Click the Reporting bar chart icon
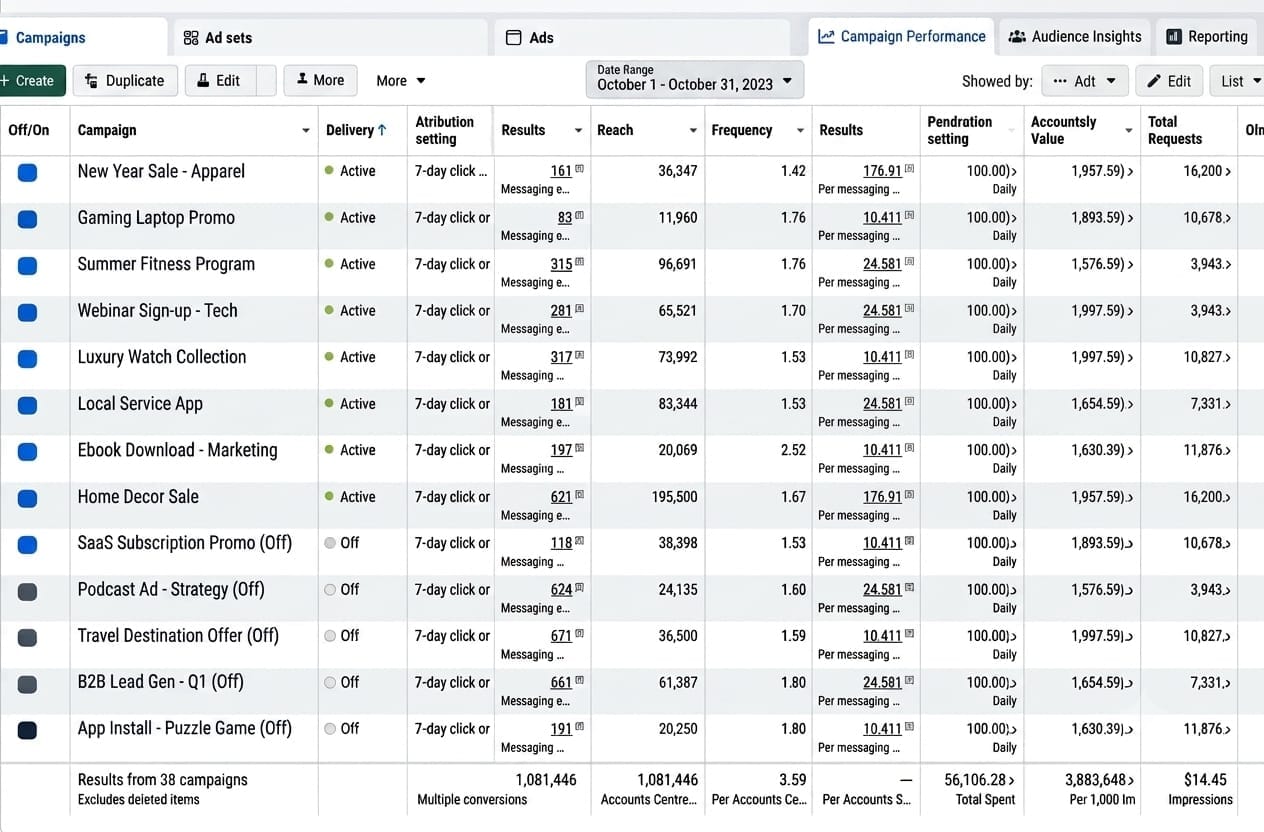Viewport: 1264px width, 832px height. tap(1174, 37)
